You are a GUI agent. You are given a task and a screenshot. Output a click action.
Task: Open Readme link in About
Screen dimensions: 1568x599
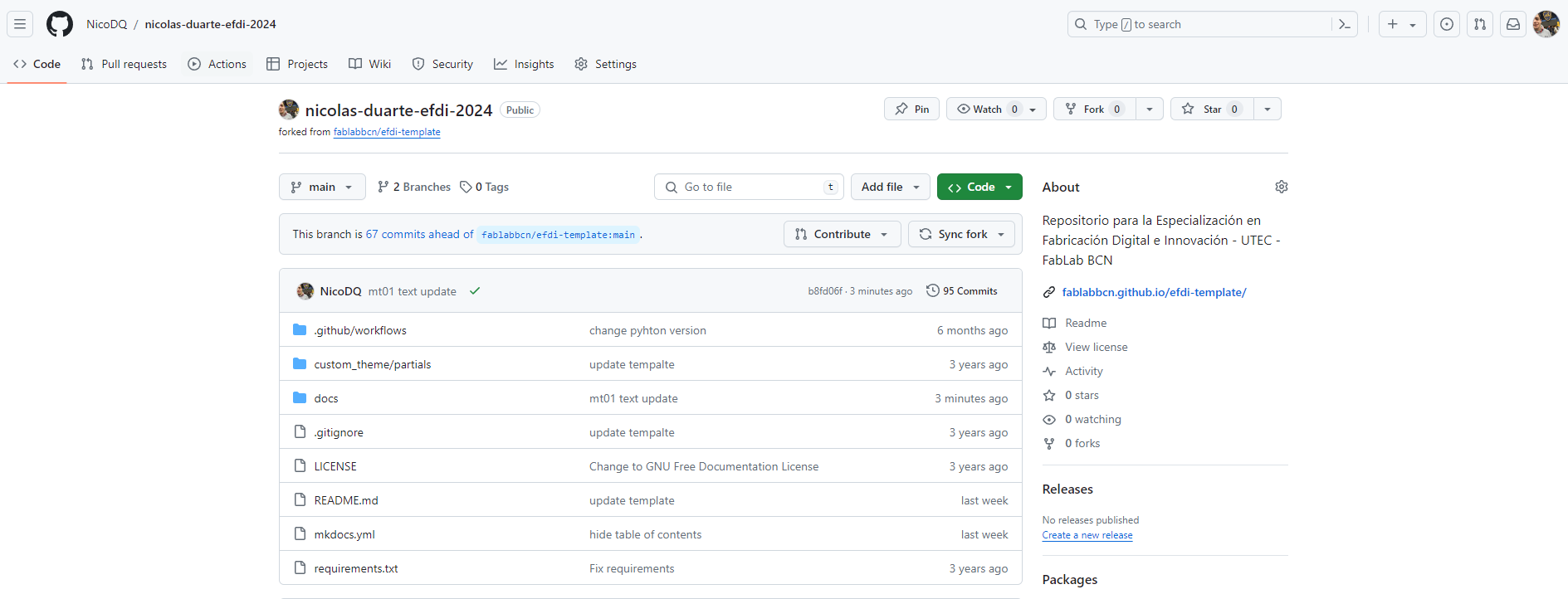pos(1086,323)
